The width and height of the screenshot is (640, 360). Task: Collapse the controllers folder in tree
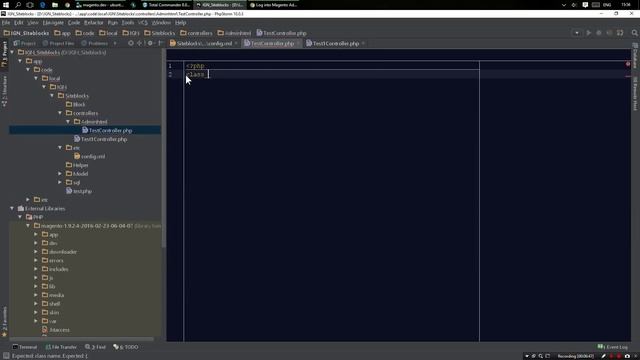[x=60, y=113]
